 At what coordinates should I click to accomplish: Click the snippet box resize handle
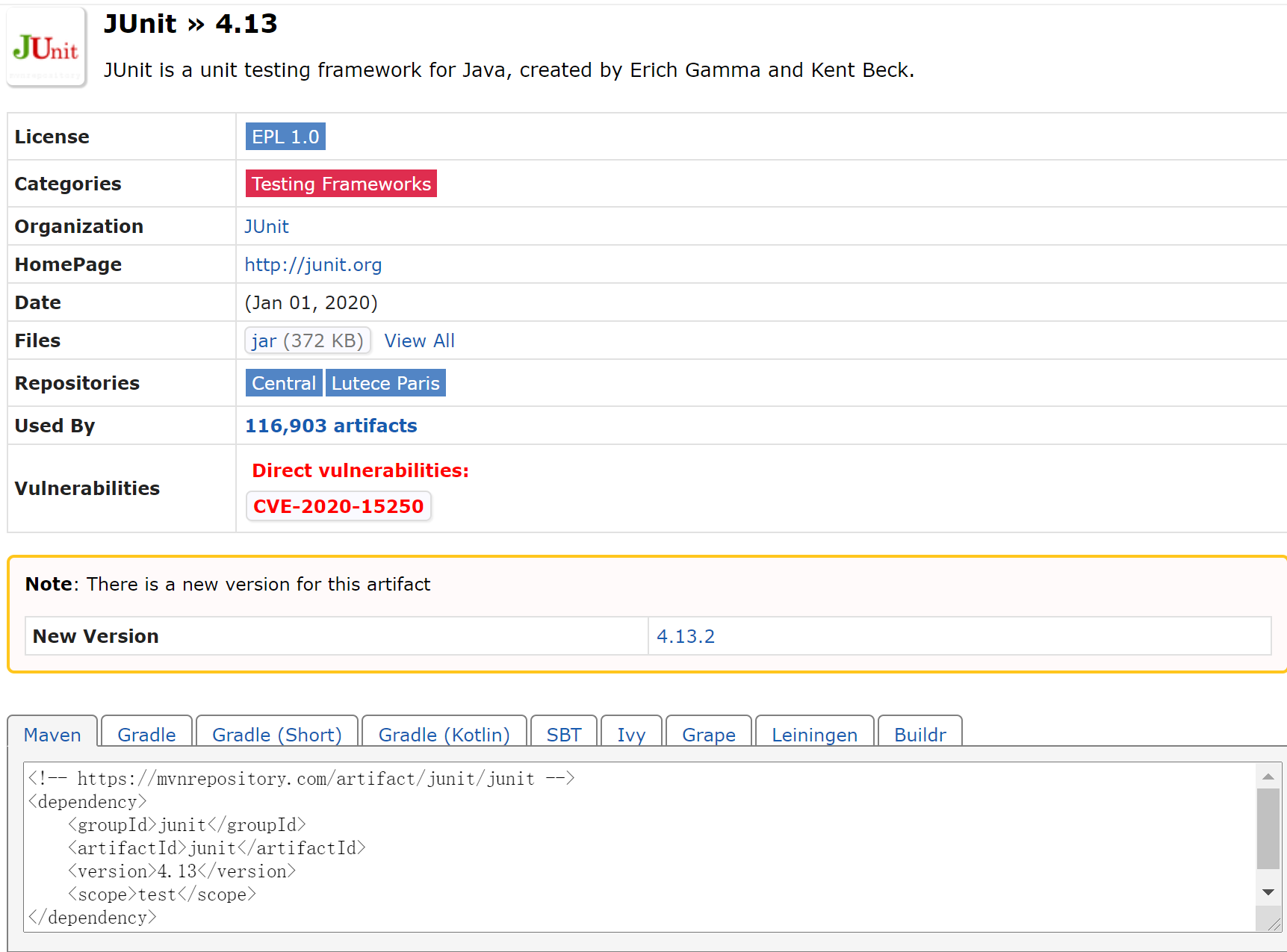1273,924
